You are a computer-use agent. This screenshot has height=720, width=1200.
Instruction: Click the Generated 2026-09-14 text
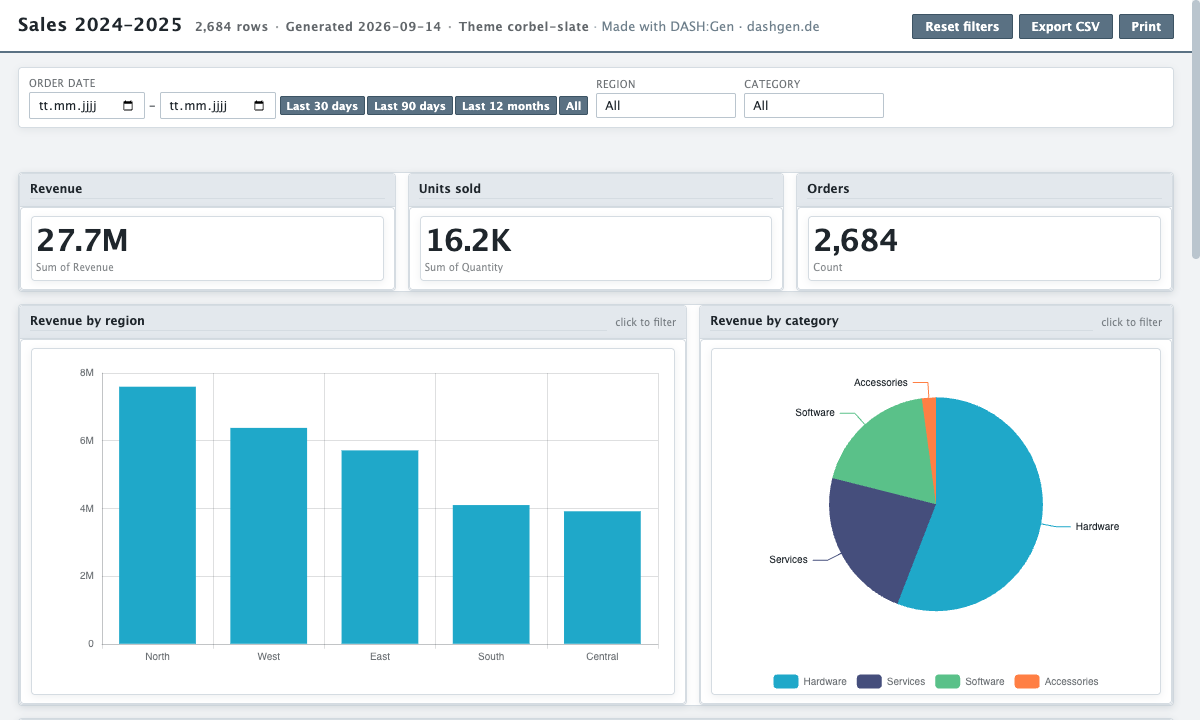pos(363,27)
